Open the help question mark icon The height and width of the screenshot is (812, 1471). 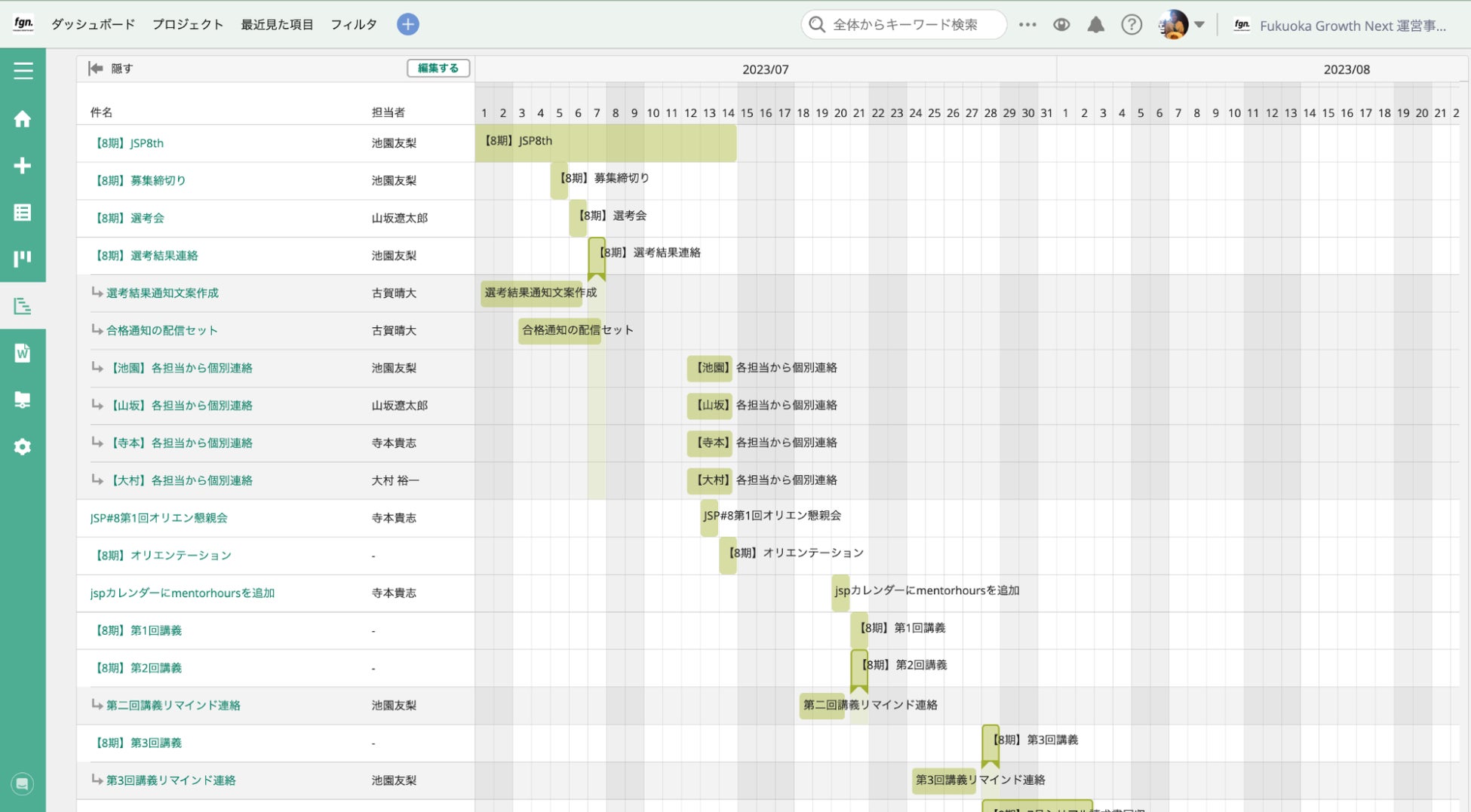[1132, 25]
